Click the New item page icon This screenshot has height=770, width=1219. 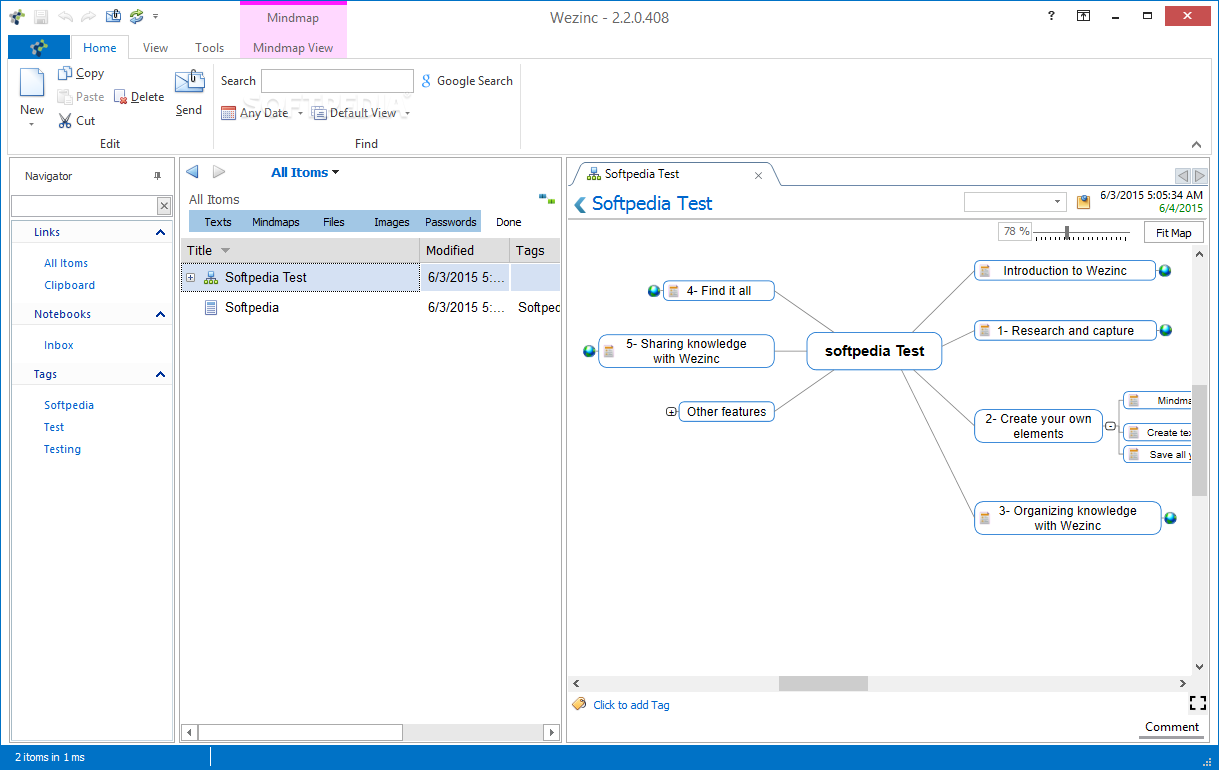[x=32, y=84]
